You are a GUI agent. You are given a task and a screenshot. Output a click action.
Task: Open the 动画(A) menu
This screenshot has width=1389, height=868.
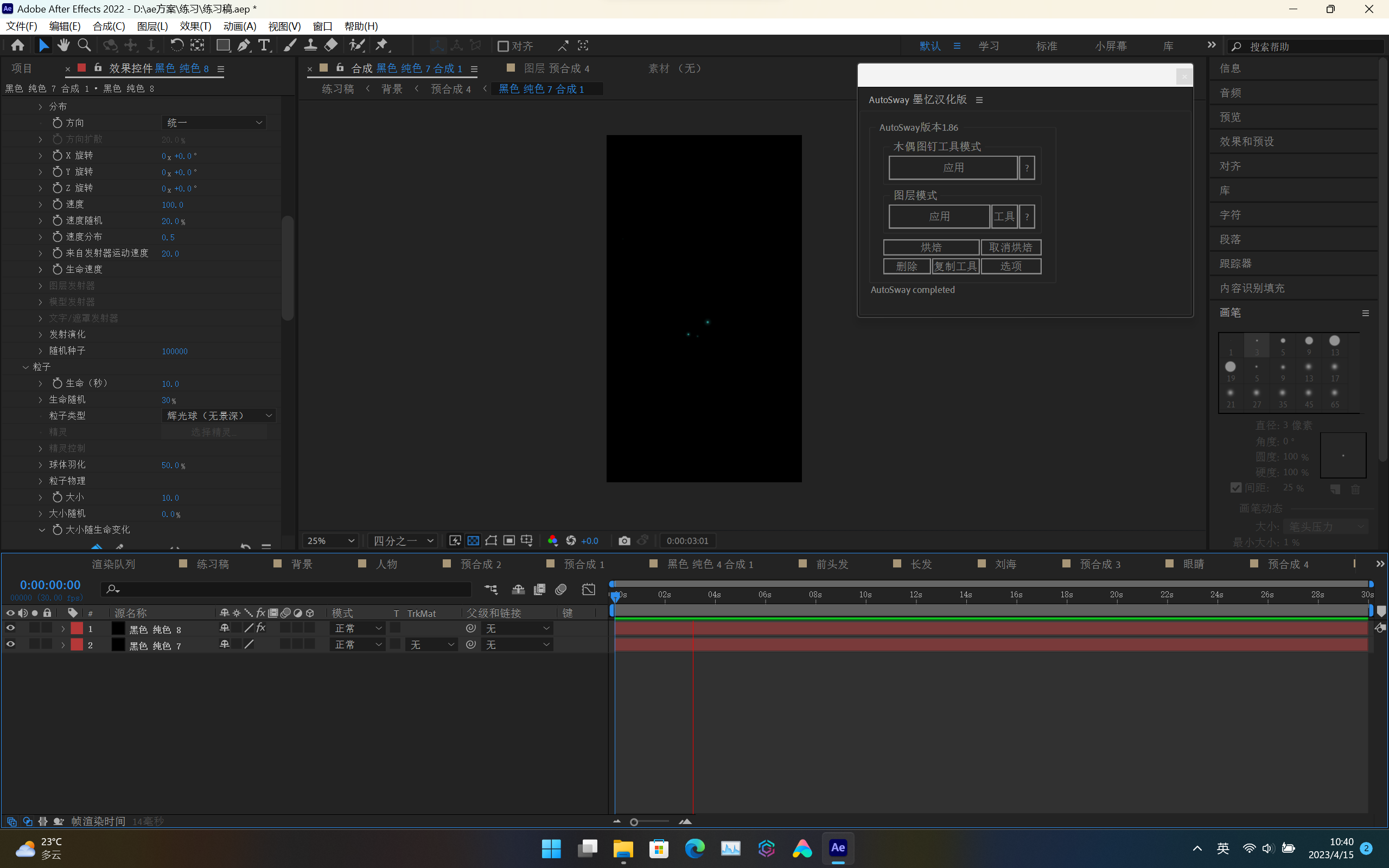239,27
